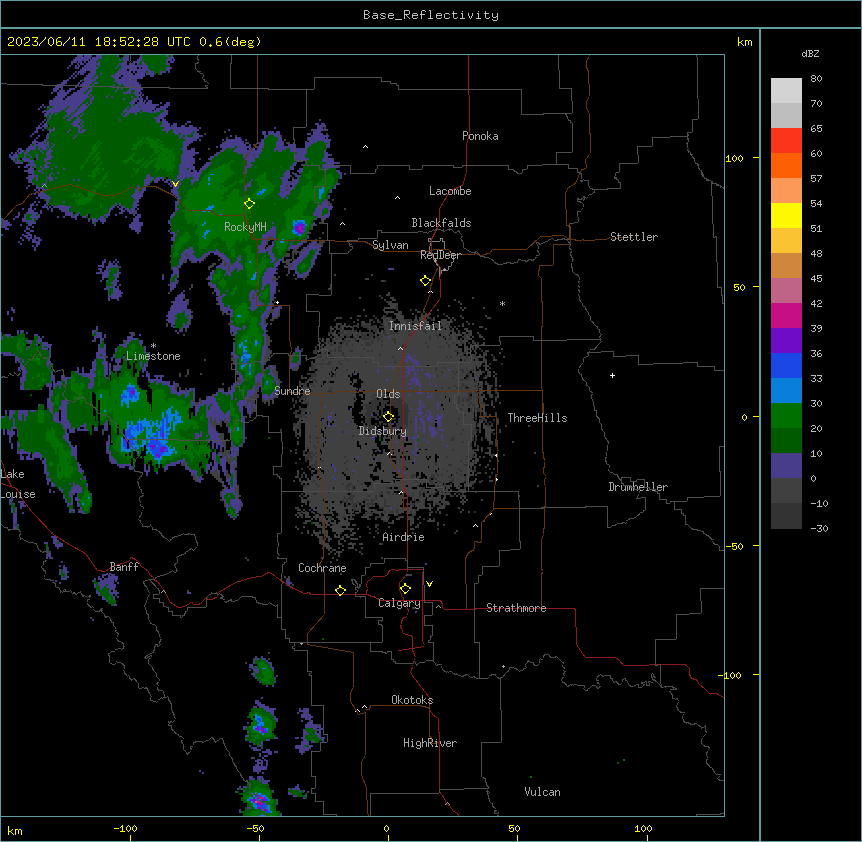This screenshot has width=862, height=842.
Task: Click the dBZ legend heading
Action: [810, 53]
